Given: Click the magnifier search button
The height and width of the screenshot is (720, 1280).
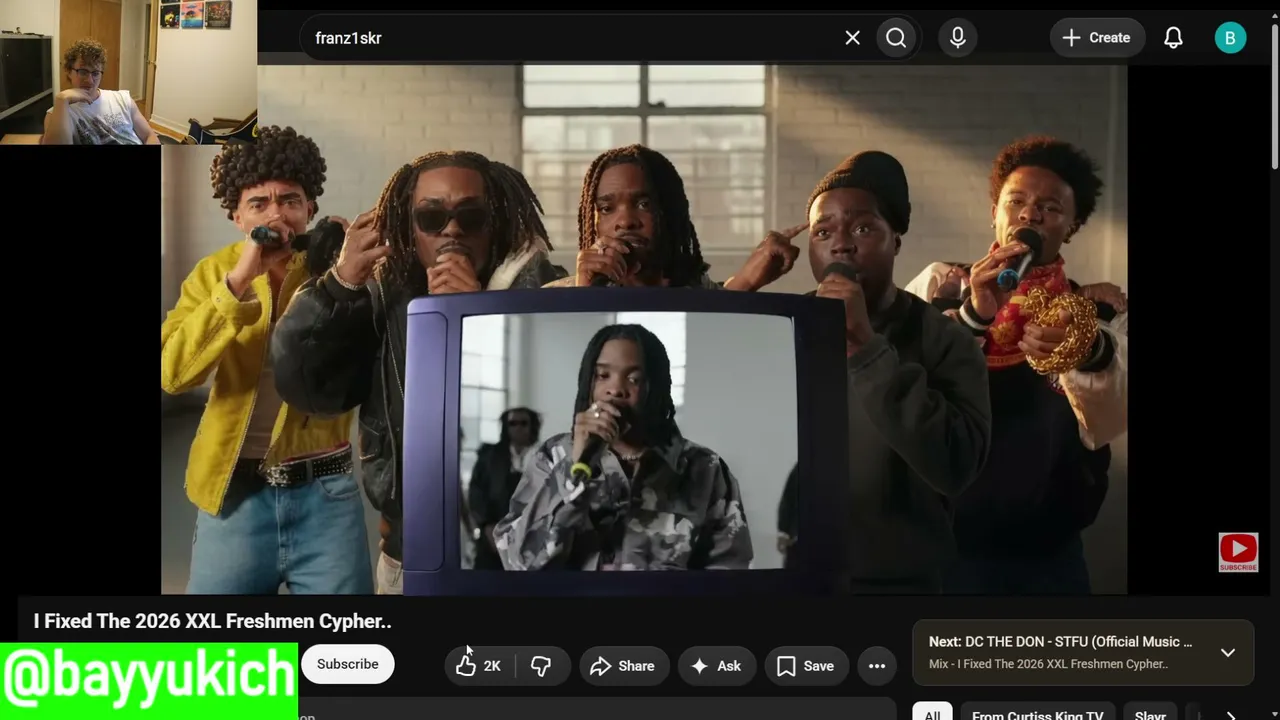Looking at the screenshot, I should click(x=896, y=38).
